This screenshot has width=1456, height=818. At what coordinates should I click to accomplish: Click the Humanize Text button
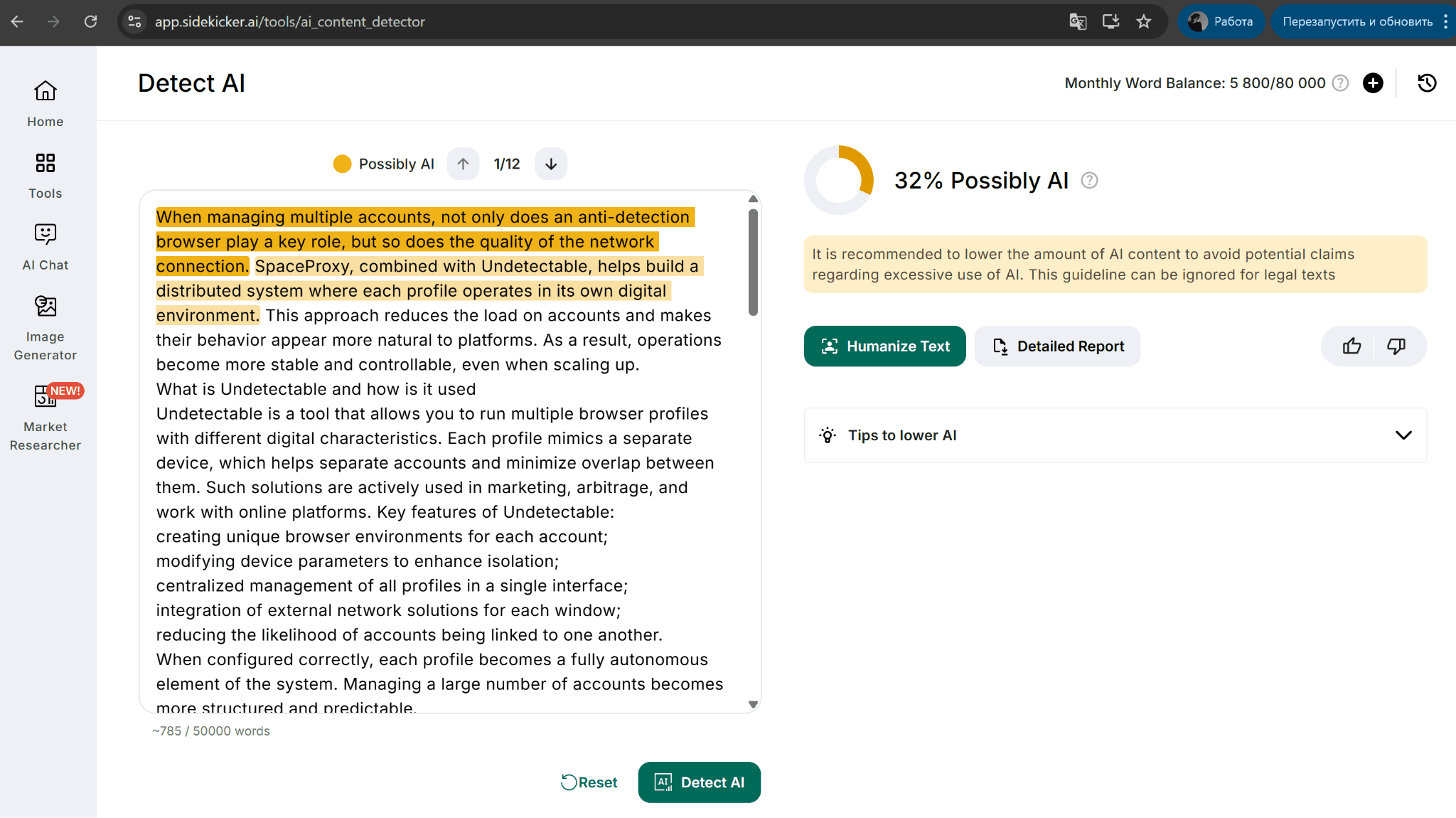coord(884,346)
